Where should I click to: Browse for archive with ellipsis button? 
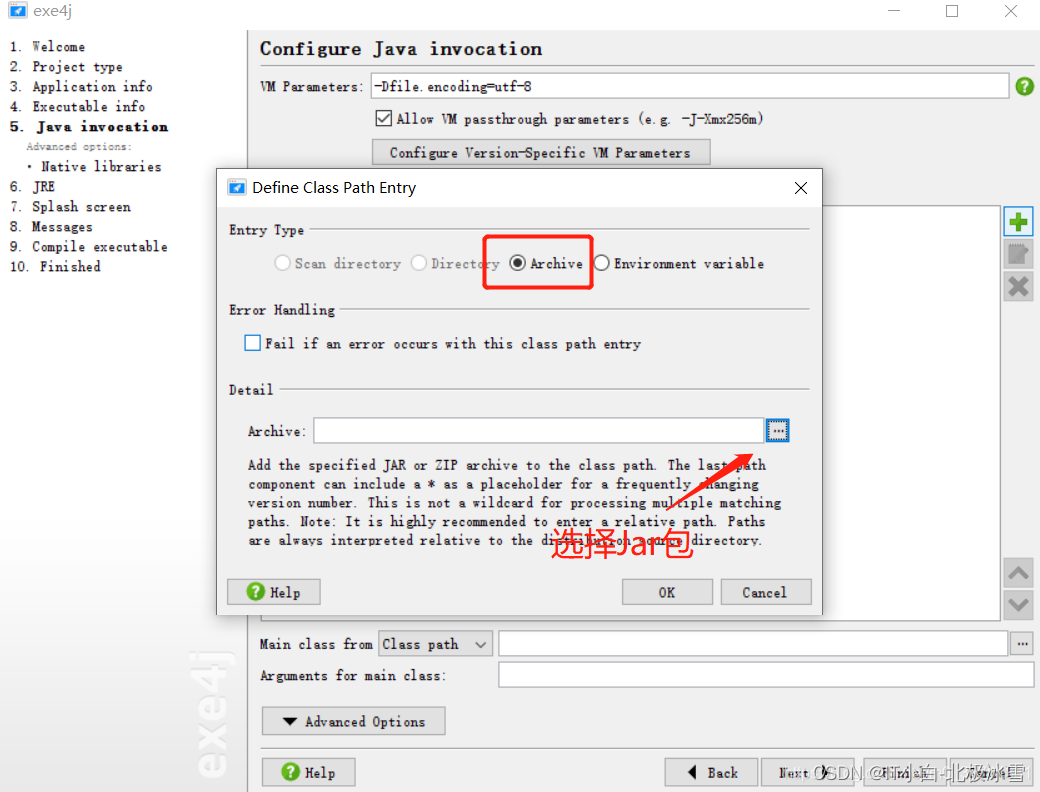[777, 430]
